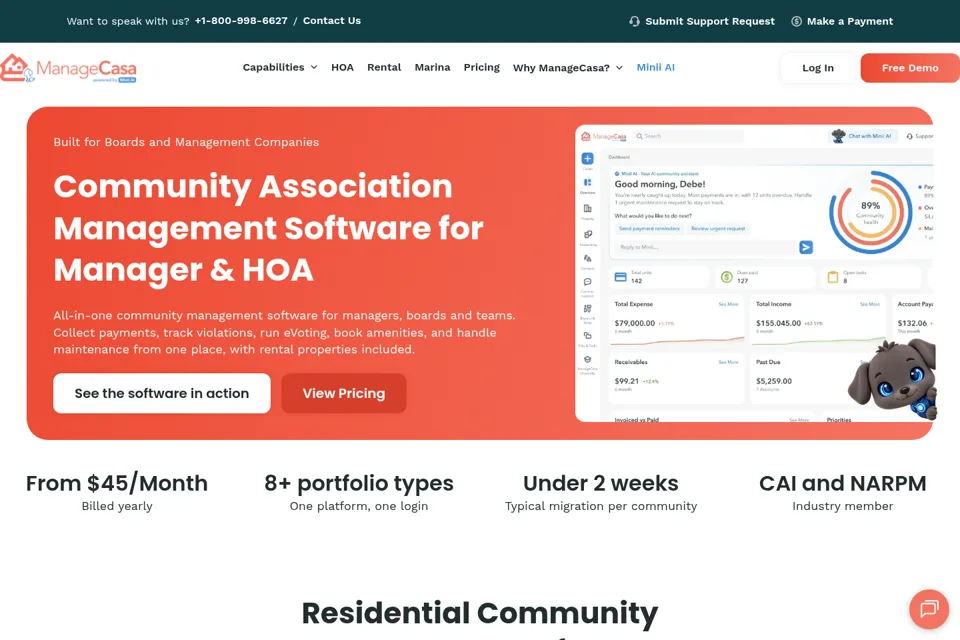The image size is (960, 640).
Task: Click Built for Boards and Management Companies text
Action: click(186, 142)
